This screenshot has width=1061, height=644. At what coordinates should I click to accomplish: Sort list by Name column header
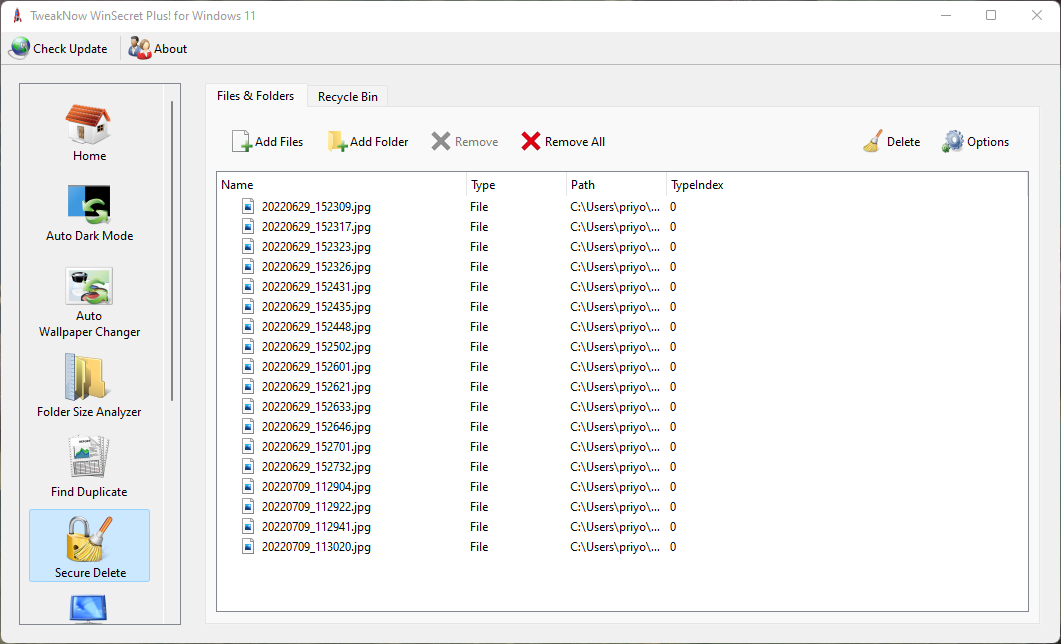[342, 185]
